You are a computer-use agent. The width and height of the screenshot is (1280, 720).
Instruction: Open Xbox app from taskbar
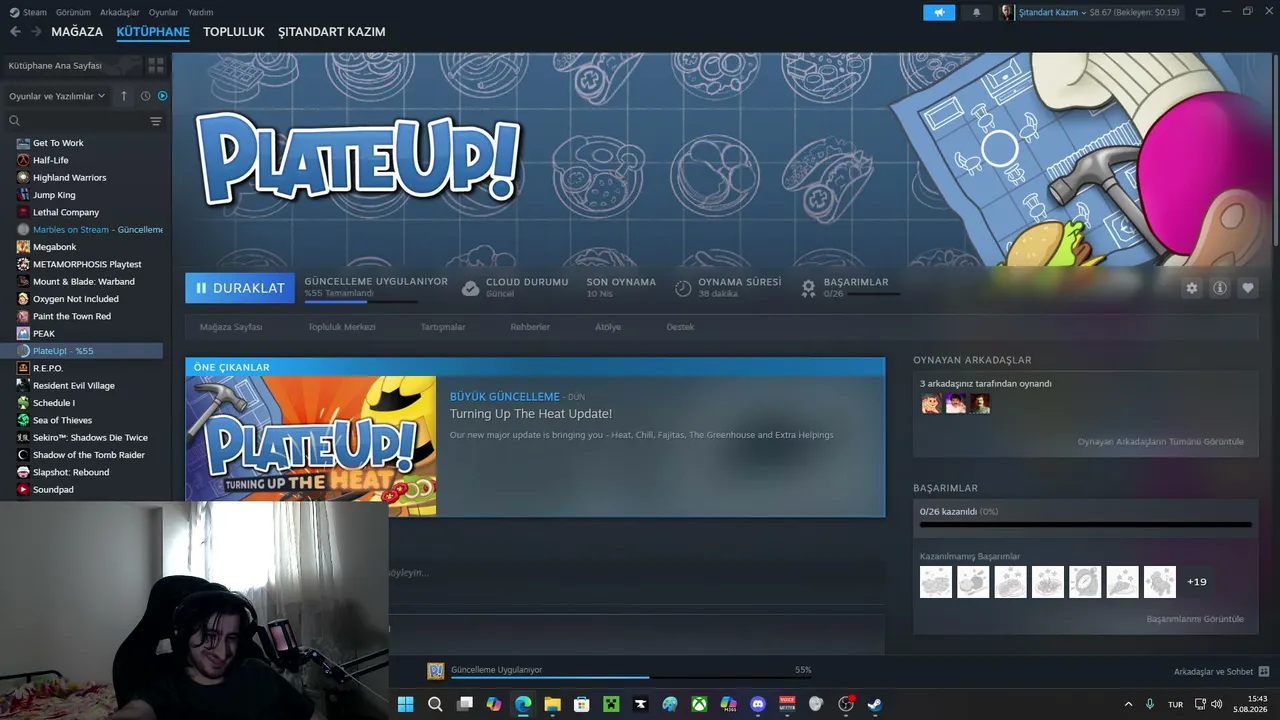[699, 704]
